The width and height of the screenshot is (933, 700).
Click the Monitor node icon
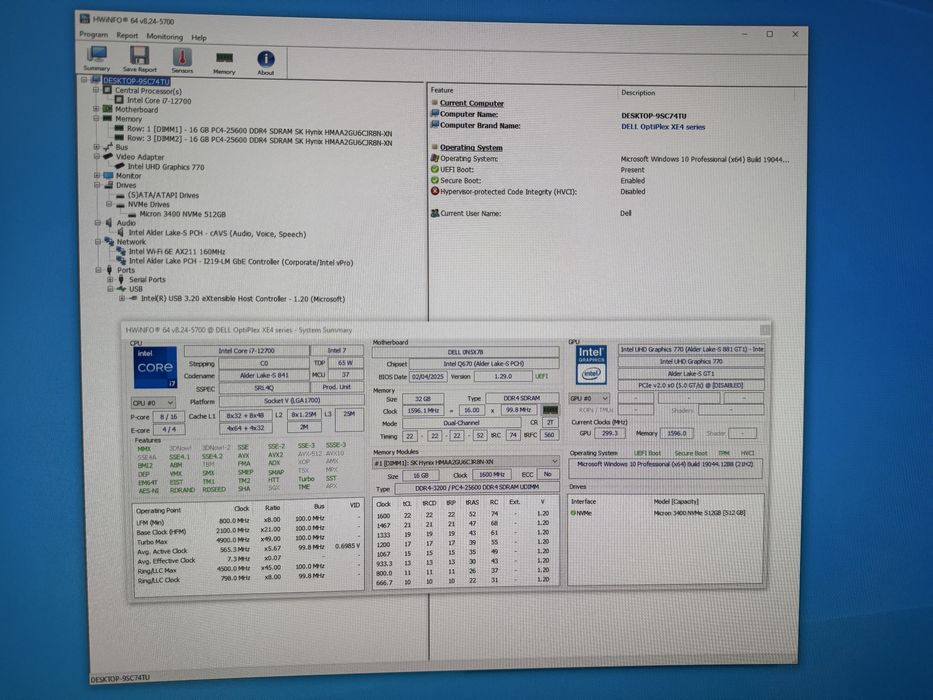click(x=108, y=176)
